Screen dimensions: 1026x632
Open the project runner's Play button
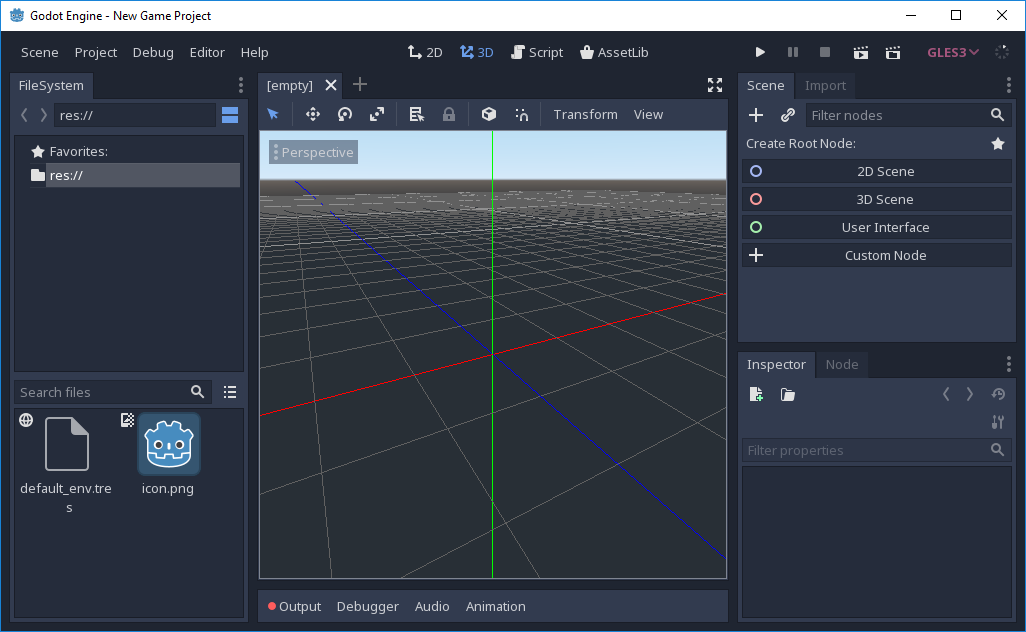(760, 52)
